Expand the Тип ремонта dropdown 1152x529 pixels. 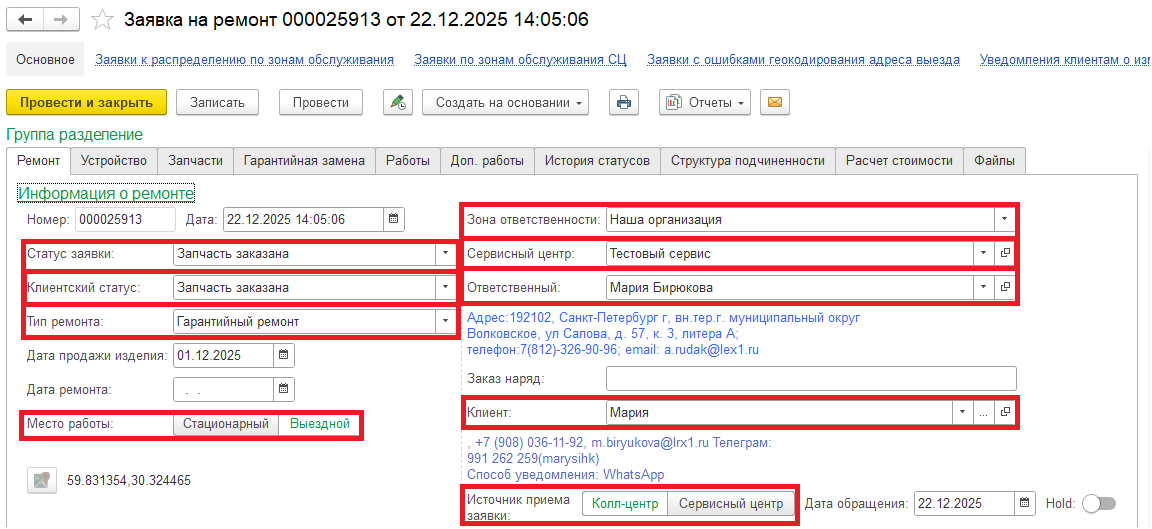(x=445, y=322)
